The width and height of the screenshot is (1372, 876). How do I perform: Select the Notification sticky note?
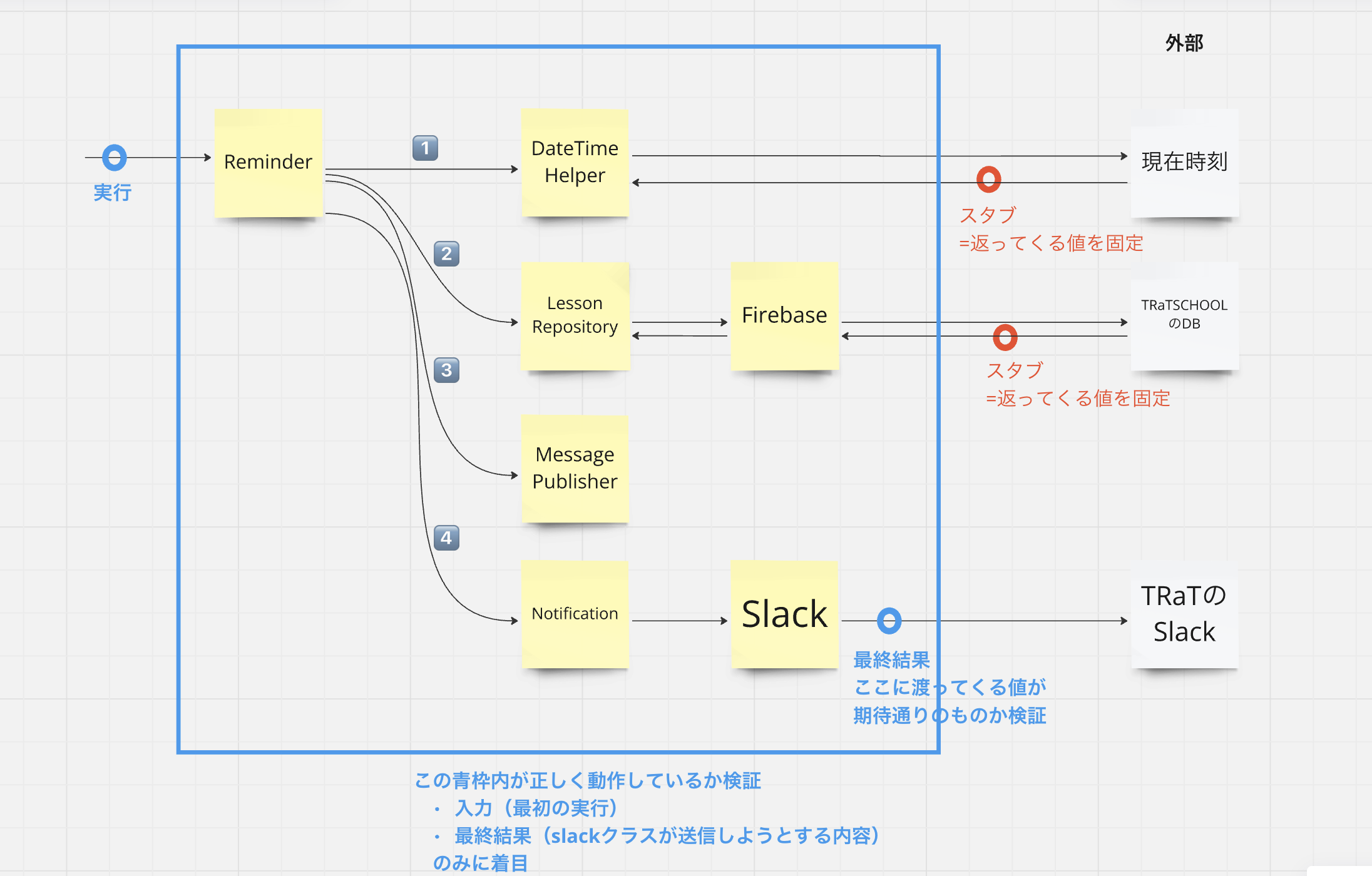pyautogui.click(x=575, y=614)
